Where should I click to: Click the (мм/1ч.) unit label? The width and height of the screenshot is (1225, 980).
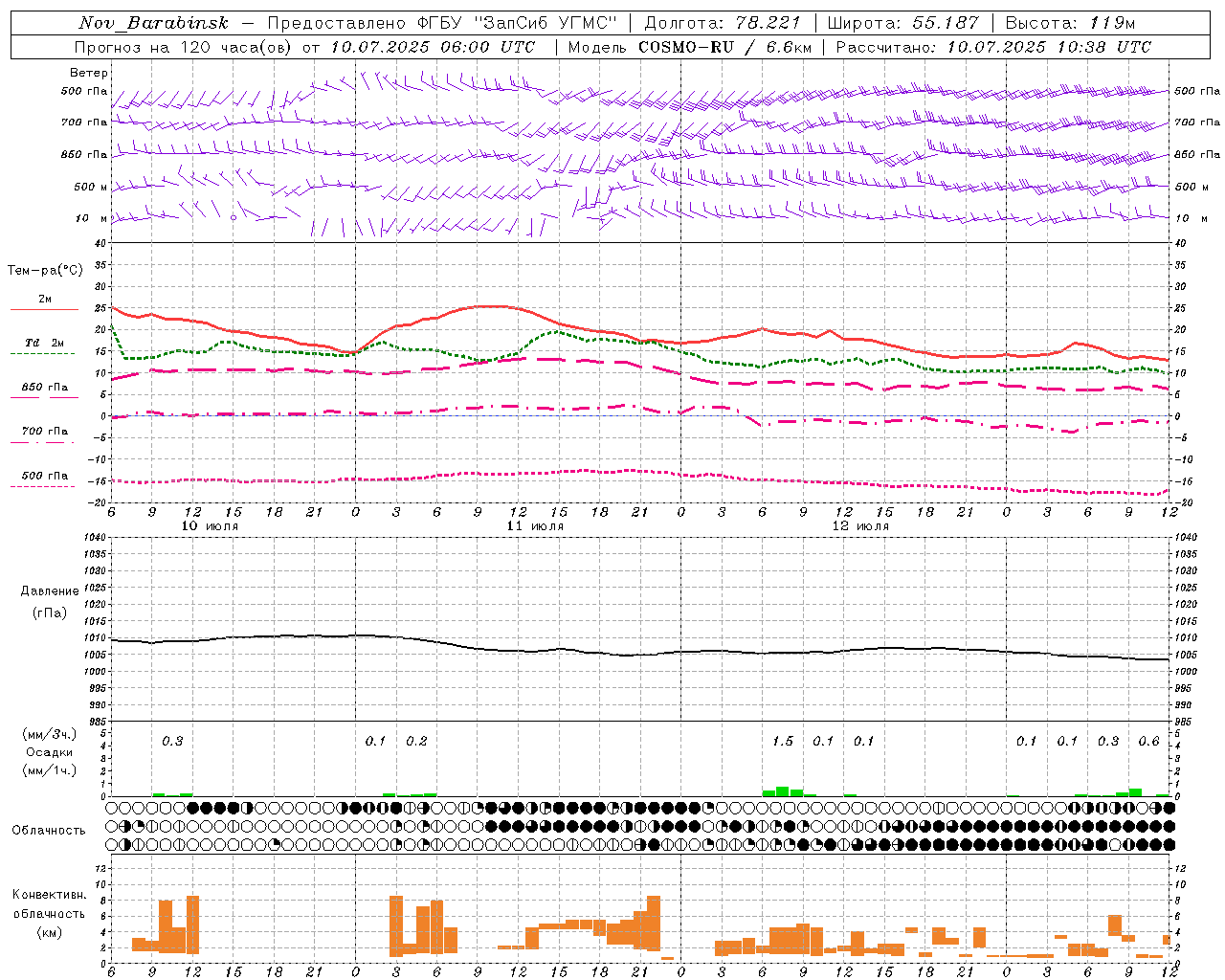click(x=49, y=770)
